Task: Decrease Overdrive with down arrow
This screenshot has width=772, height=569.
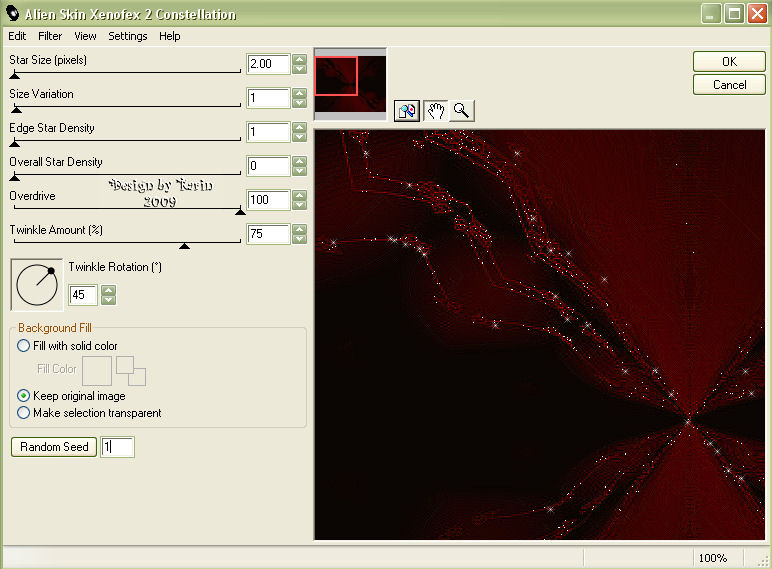Action: click(299, 205)
